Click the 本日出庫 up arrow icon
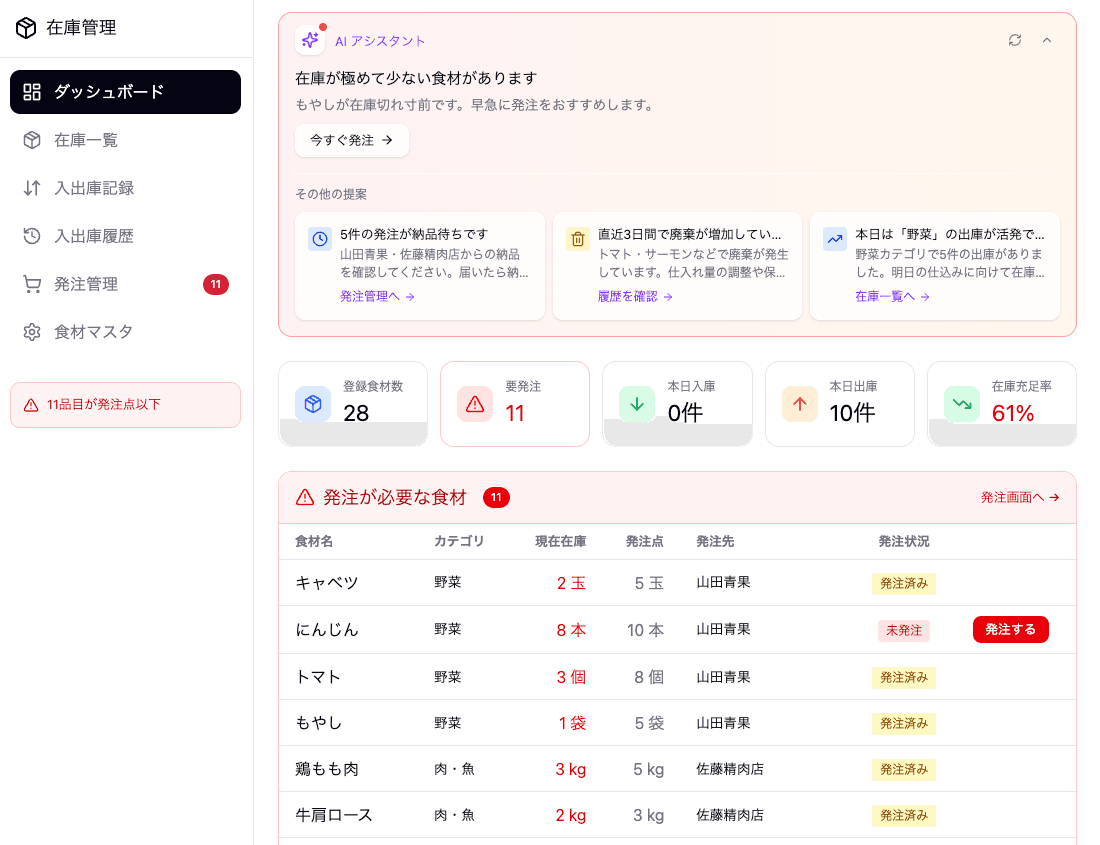 pyautogui.click(x=800, y=404)
